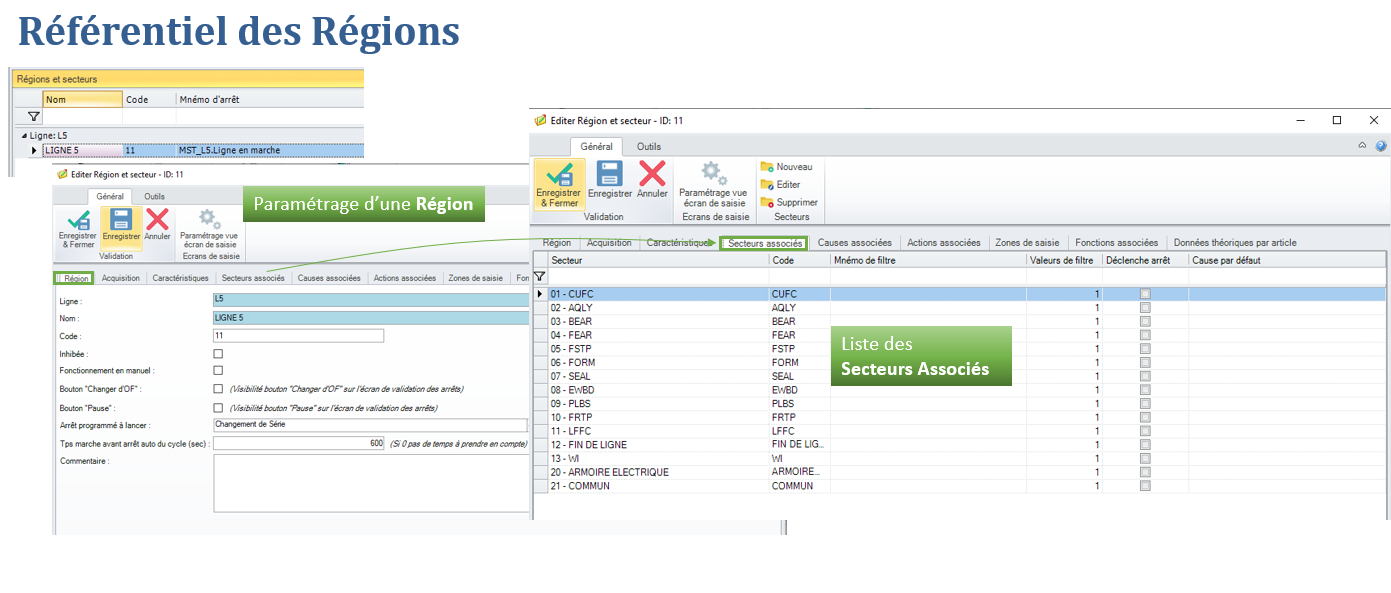Screen dimensions: 1391x593
Task: Select the row "20 - ARMOIRE ELECTRIQUE"
Action: pyautogui.click(x=960, y=472)
